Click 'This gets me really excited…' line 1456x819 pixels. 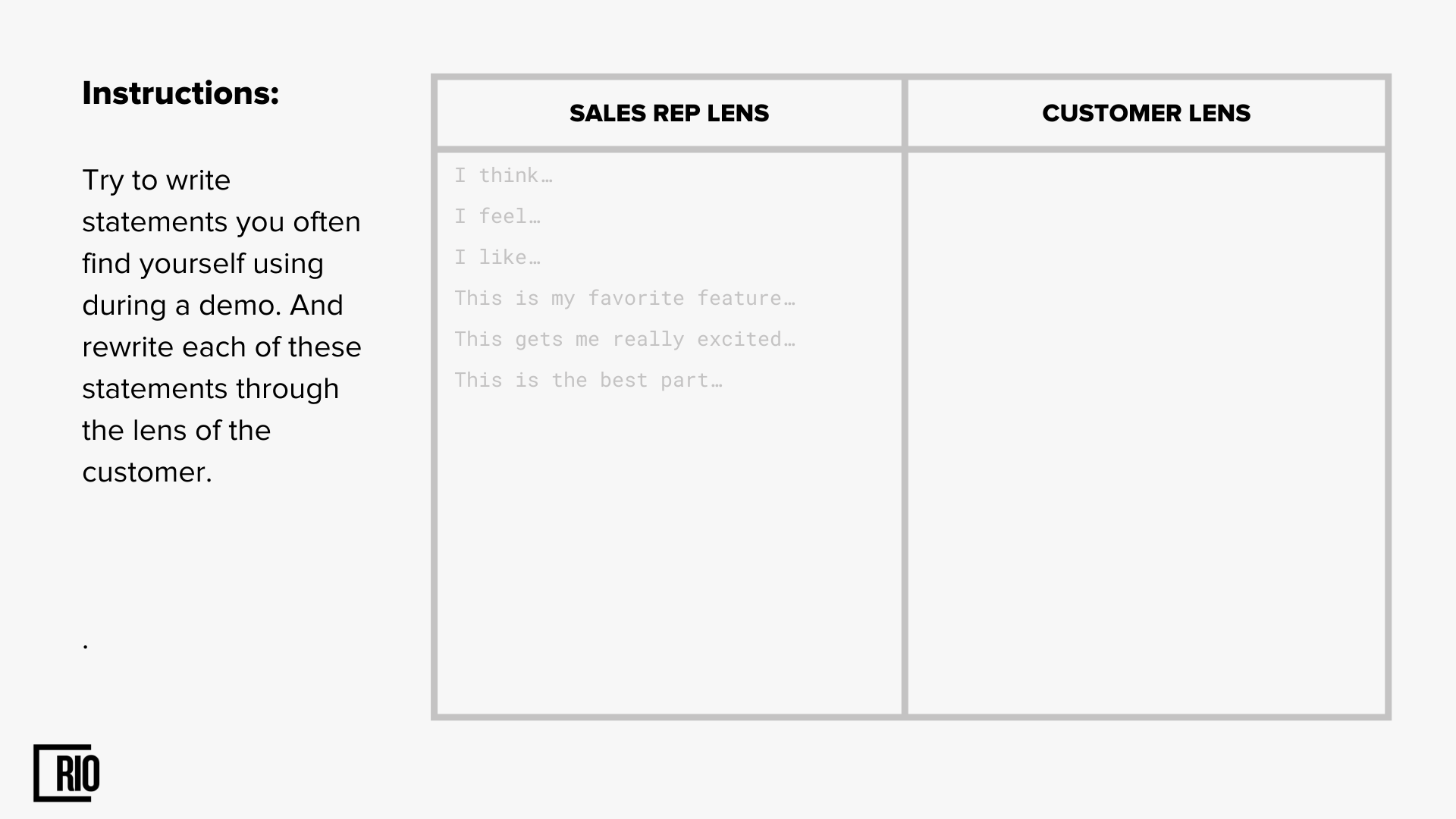[625, 339]
